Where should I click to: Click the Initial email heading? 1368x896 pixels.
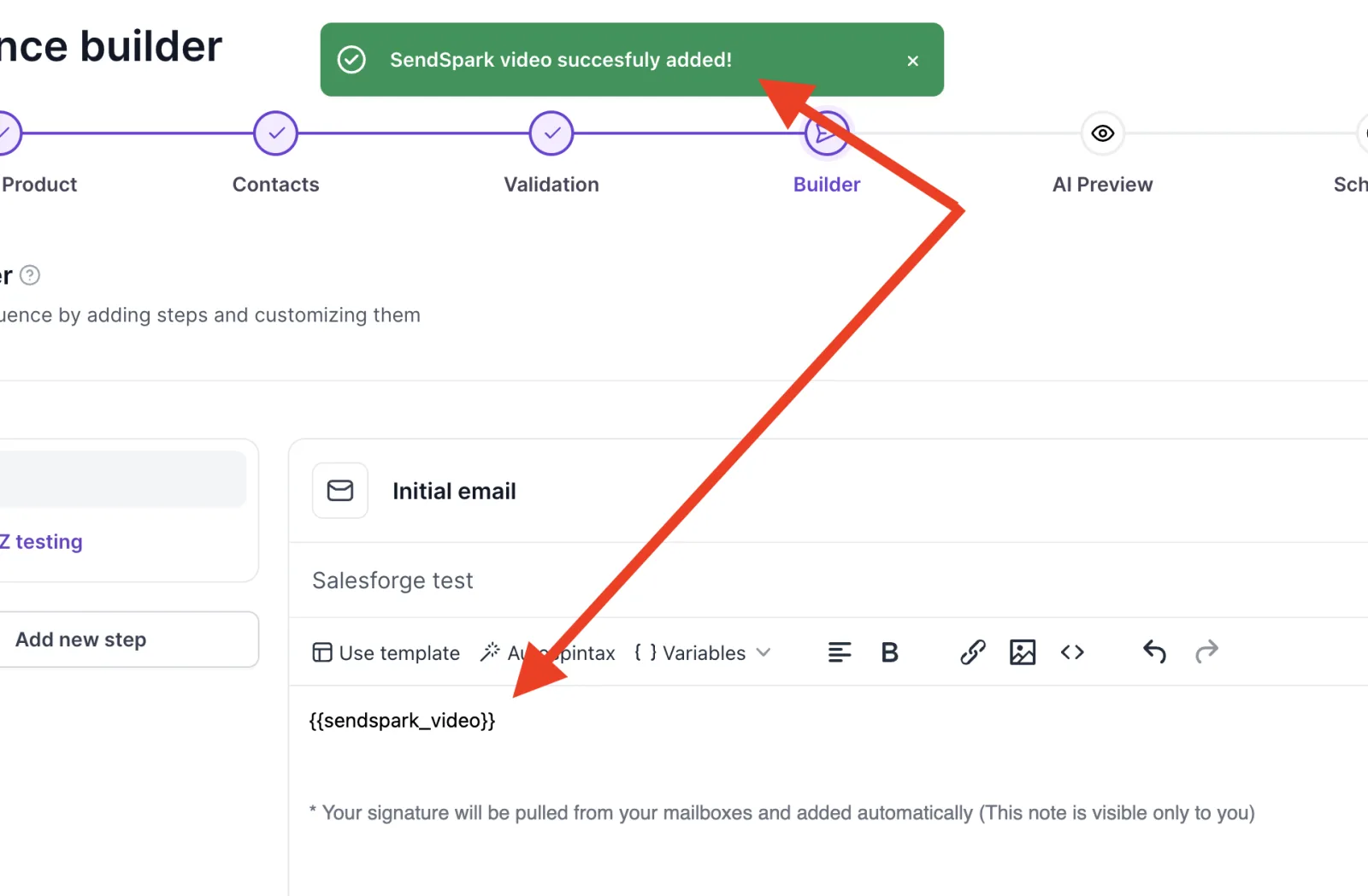pos(454,492)
